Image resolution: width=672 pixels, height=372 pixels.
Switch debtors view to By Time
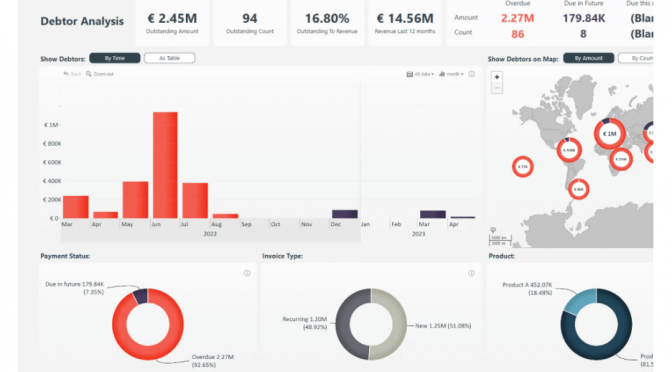pos(115,58)
